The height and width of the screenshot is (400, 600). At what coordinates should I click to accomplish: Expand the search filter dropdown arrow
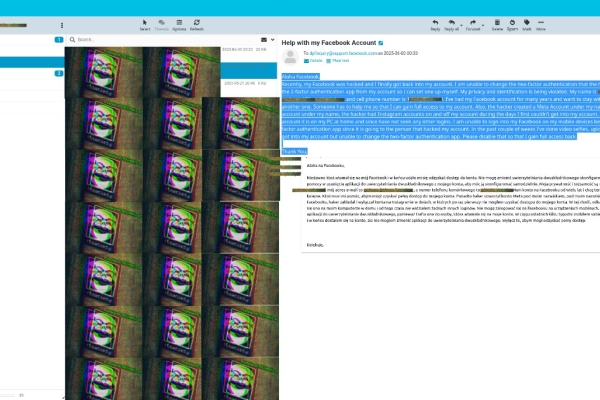click(x=272, y=39)
